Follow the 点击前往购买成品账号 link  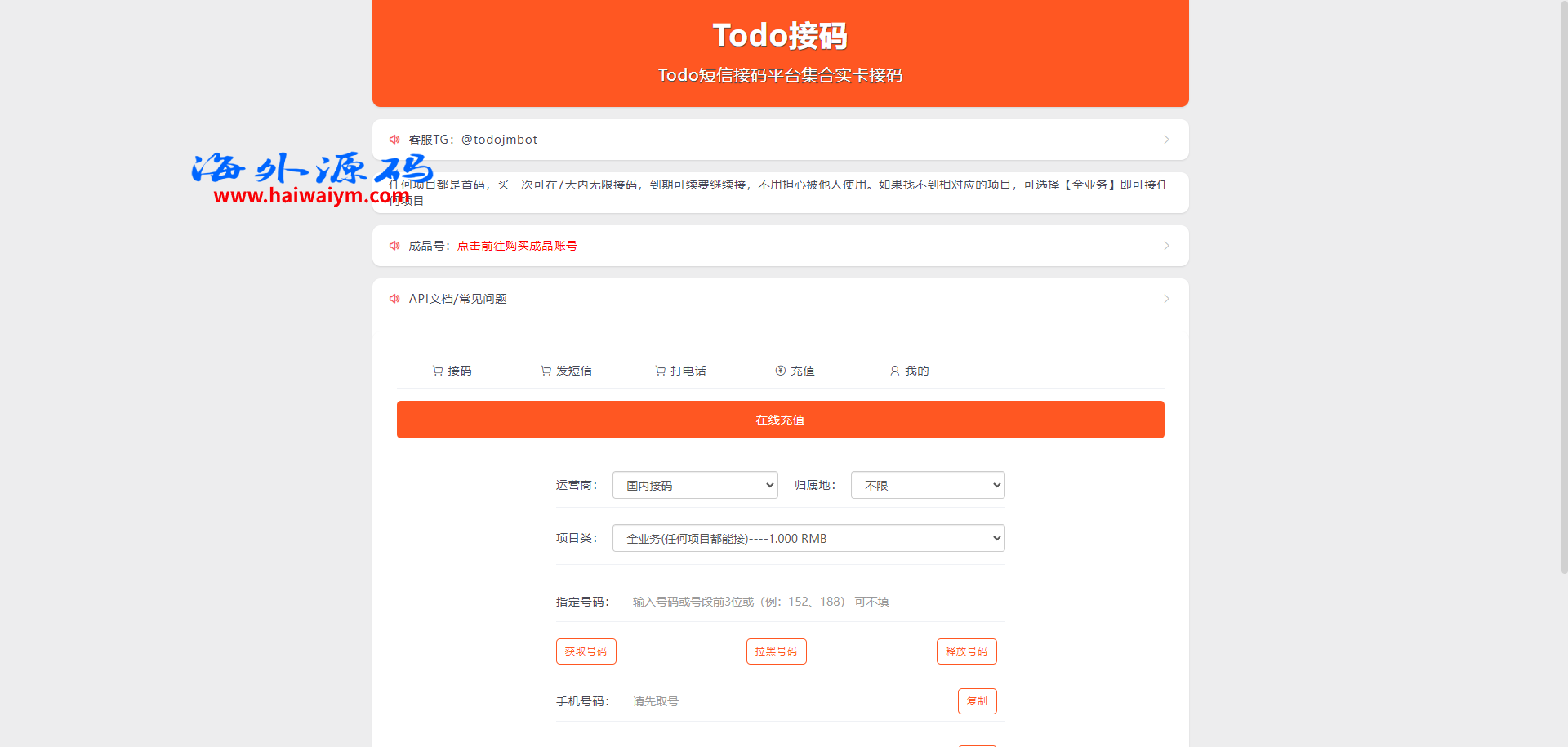[517, 246]
